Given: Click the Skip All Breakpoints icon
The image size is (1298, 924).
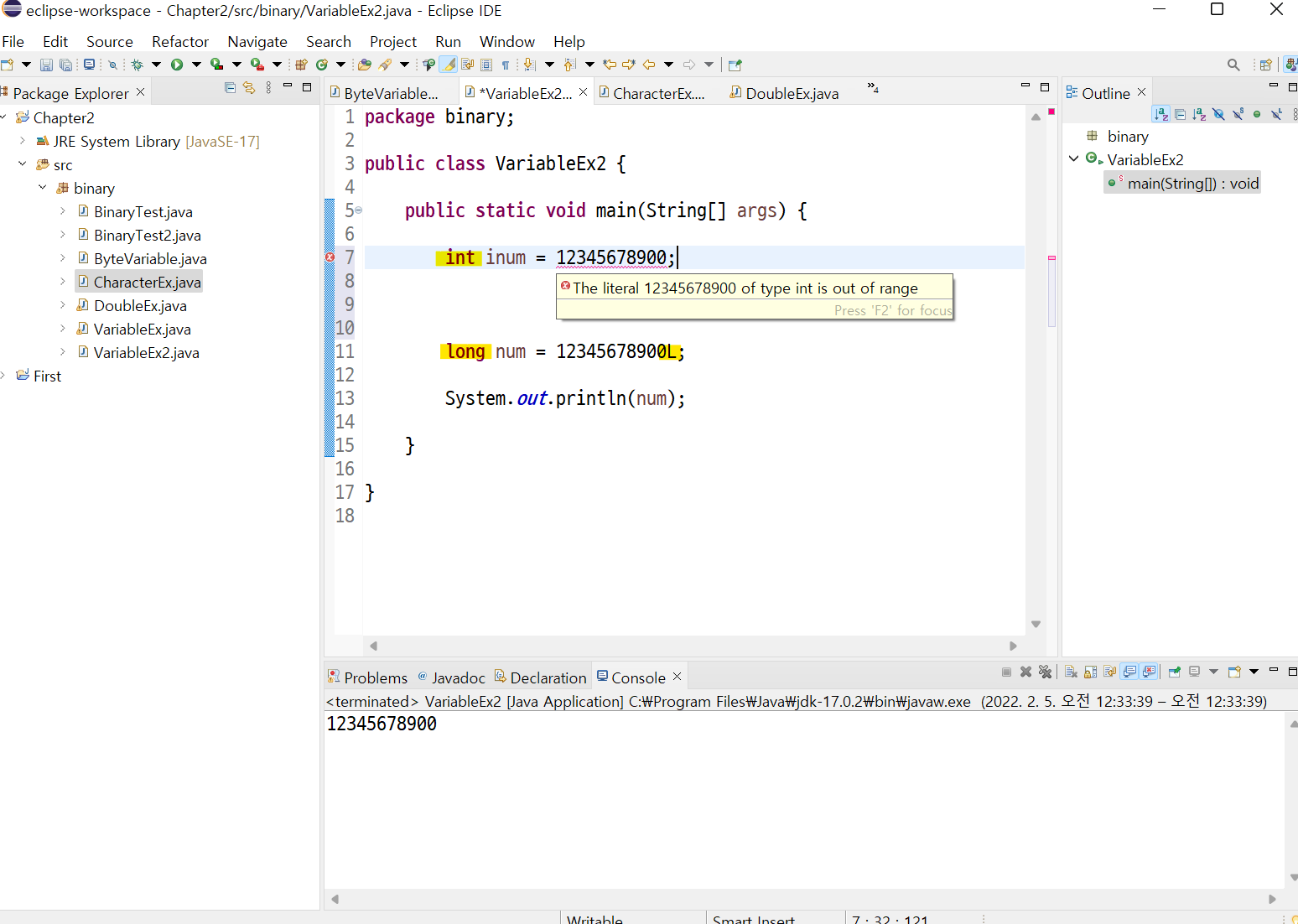Looking at the screenshot, I should pyautogui.click(x=112, y=65).
